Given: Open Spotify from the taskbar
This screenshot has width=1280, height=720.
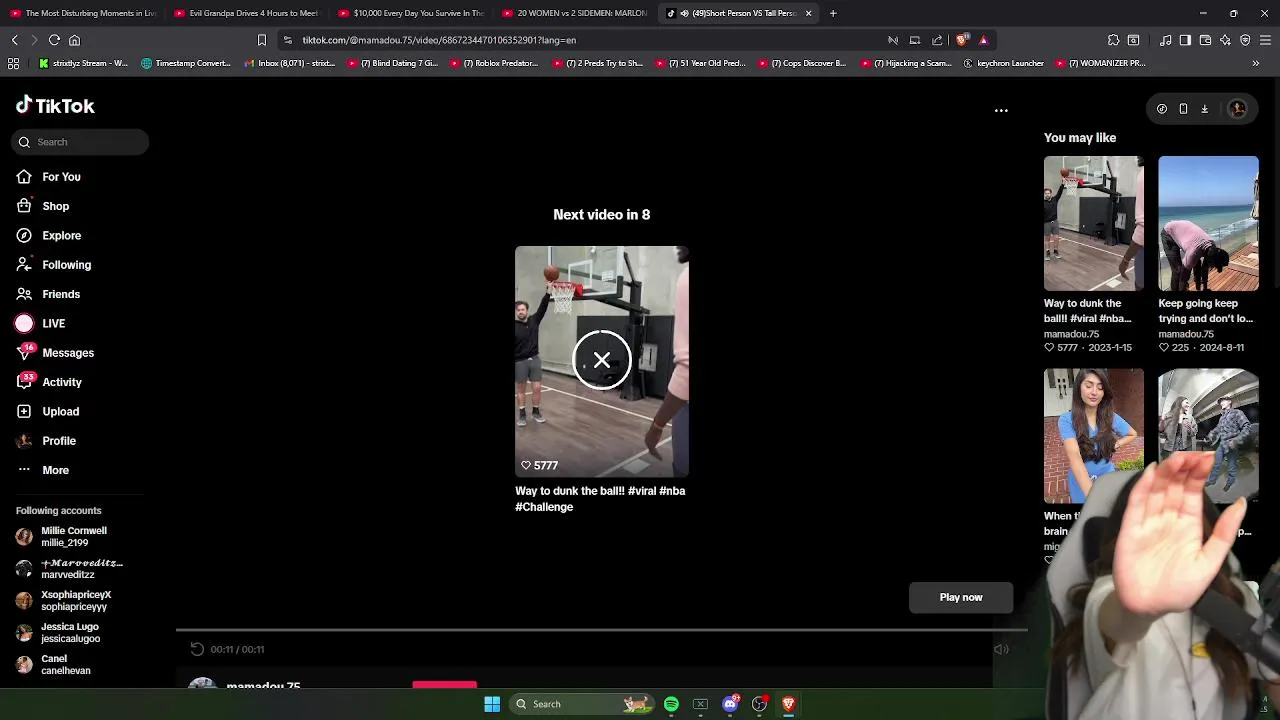Looking at the screenshot, I should point(671,704).
